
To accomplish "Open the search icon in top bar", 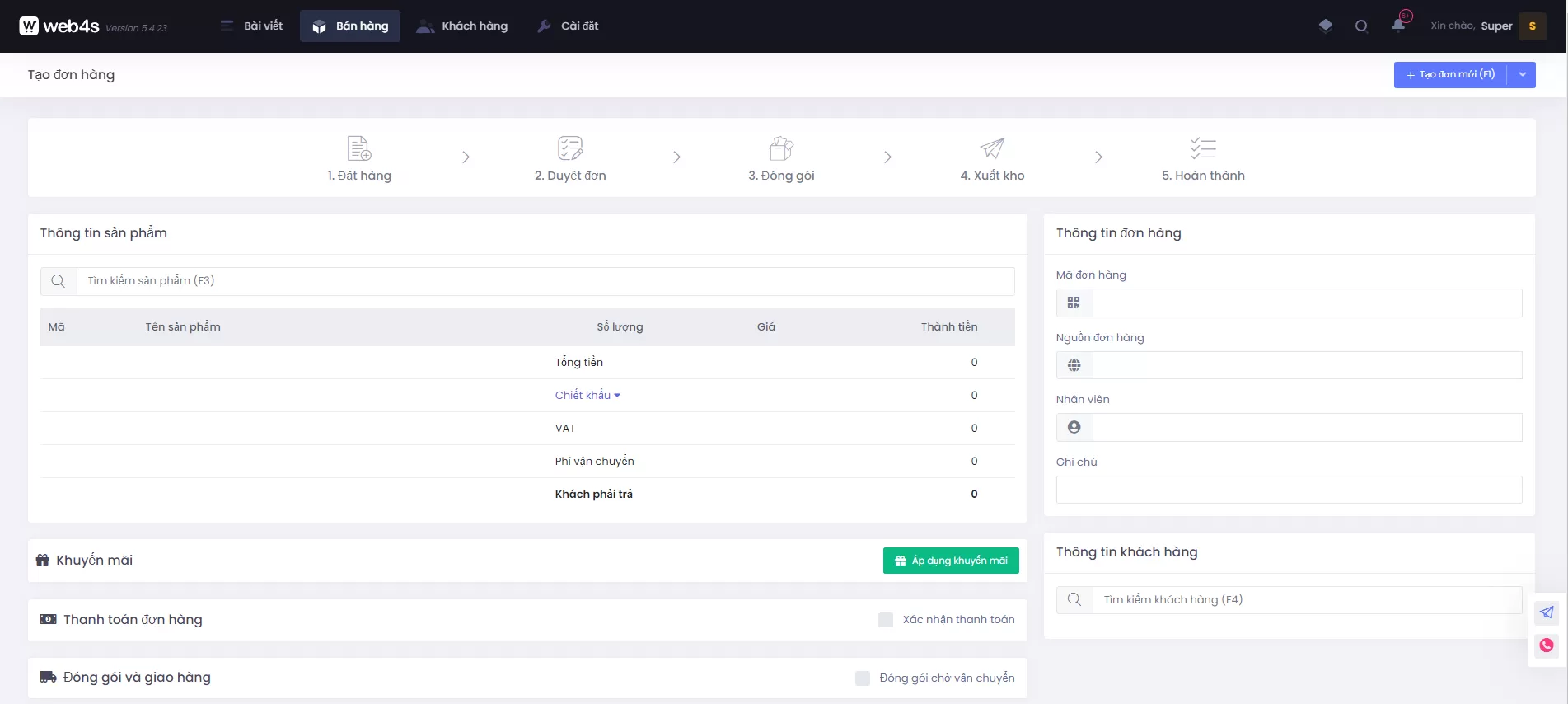I will pyautogui.click(x=1361, y=26).
